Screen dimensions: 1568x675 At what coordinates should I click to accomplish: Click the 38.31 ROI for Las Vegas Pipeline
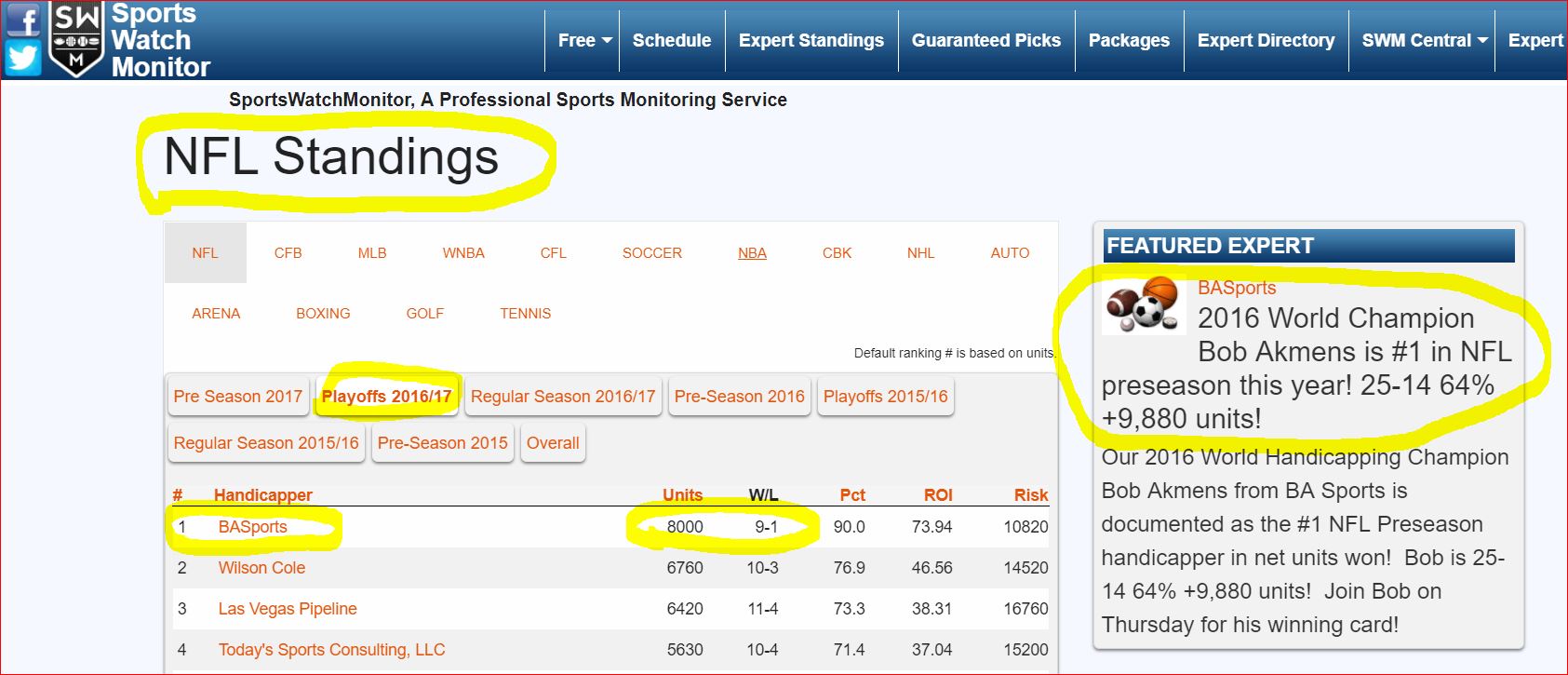pyautogui.click(x=931, y=609)
